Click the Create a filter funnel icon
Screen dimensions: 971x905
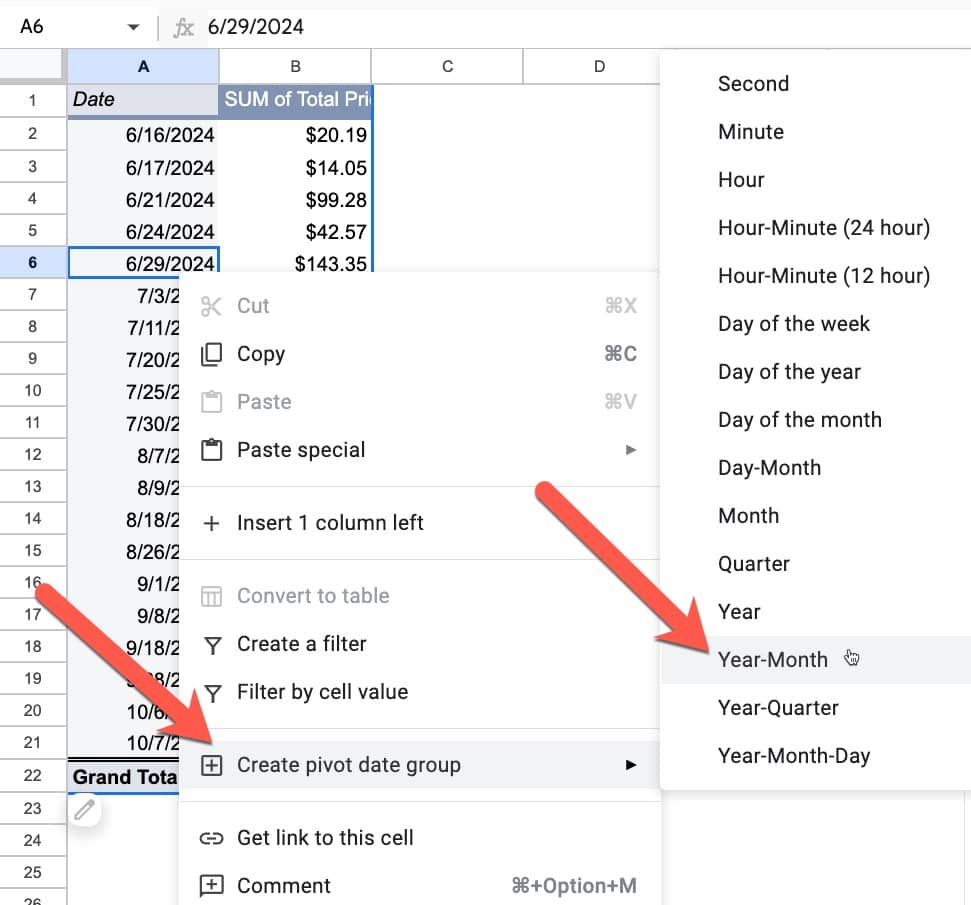[211, 644]
